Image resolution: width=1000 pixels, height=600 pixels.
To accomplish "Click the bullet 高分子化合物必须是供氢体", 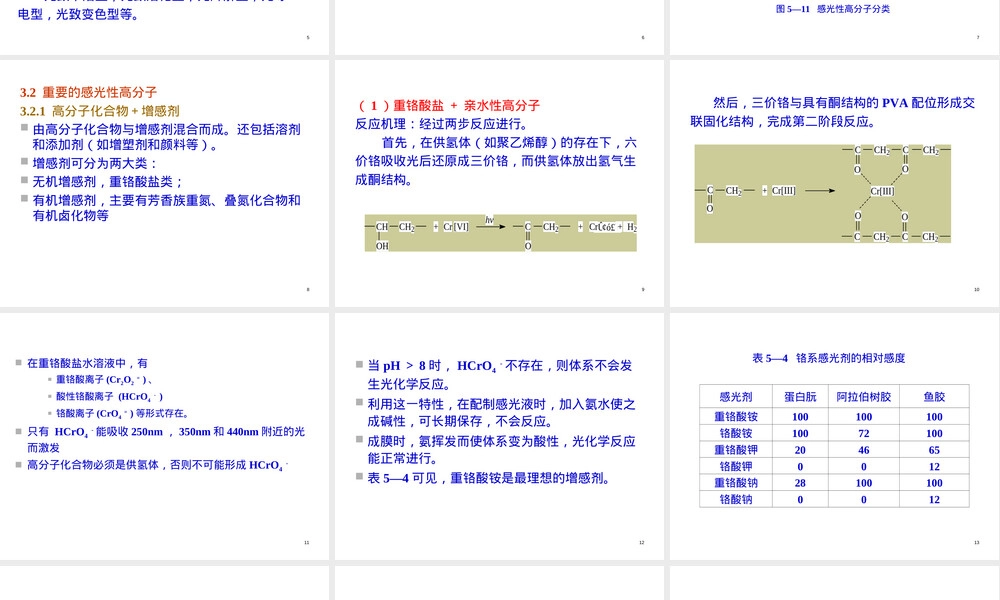I will (158, 465).
